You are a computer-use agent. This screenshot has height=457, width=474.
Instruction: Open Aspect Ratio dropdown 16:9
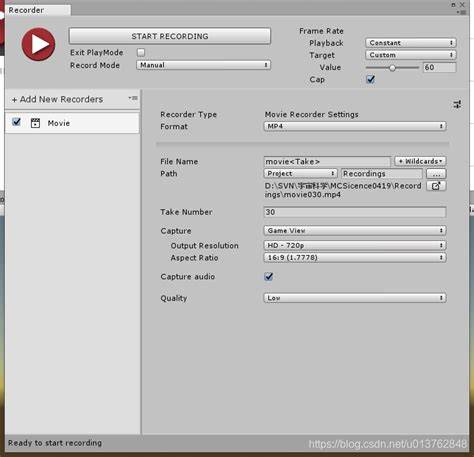pos(355,258)
